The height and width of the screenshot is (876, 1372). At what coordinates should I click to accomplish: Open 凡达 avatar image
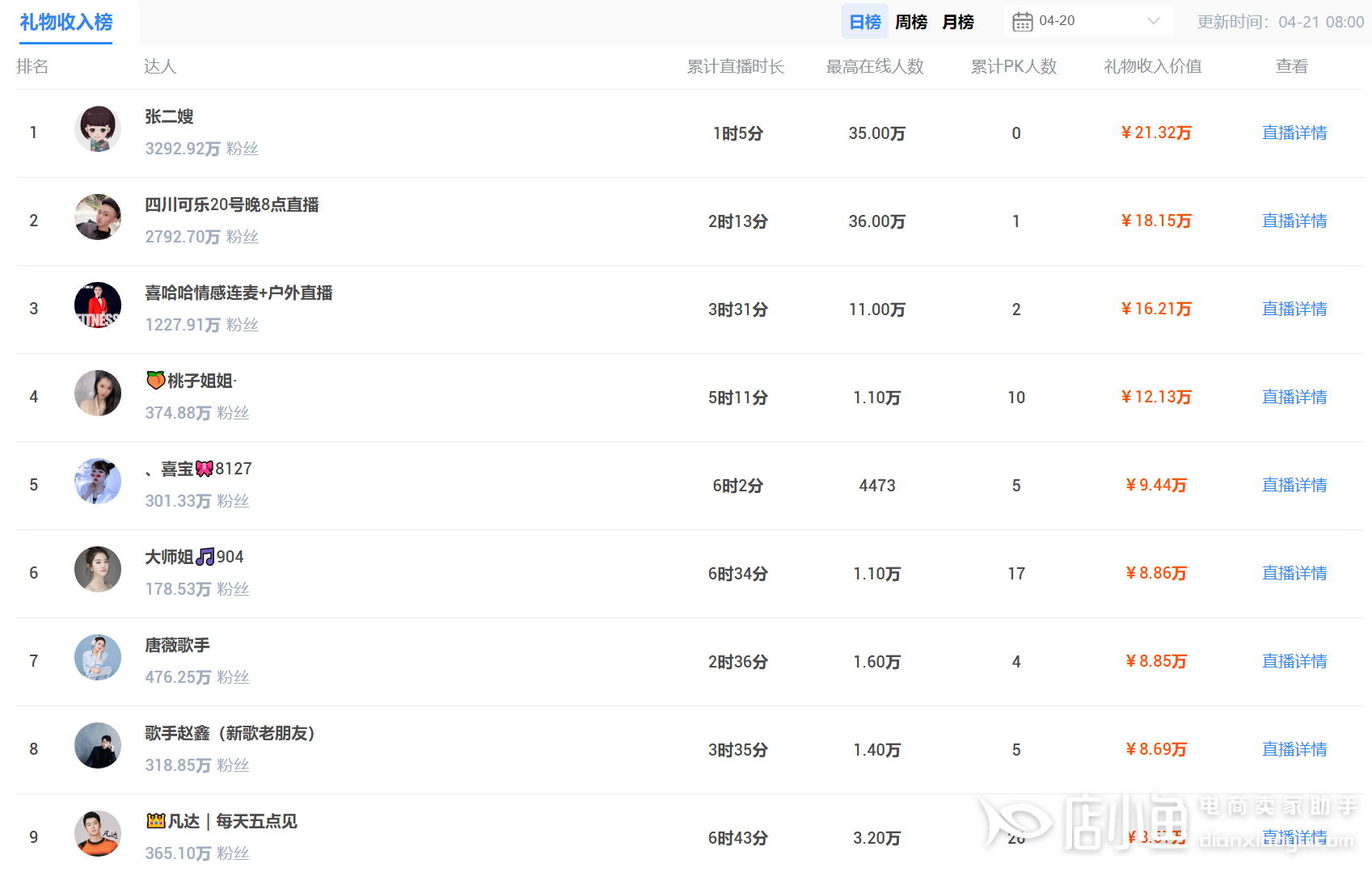[98, 833]
